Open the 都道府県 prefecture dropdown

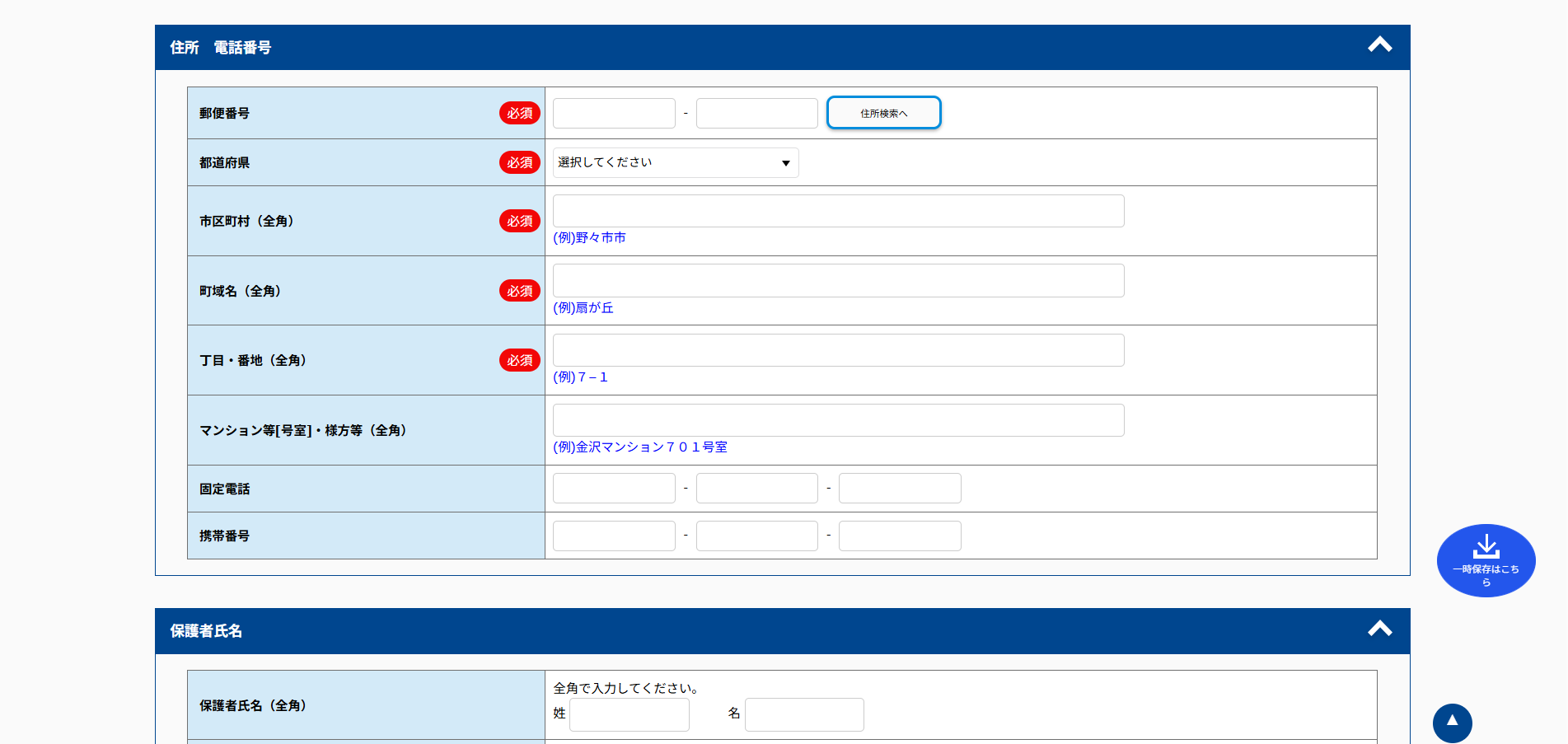pyautogui.click(x=676, y=163)
